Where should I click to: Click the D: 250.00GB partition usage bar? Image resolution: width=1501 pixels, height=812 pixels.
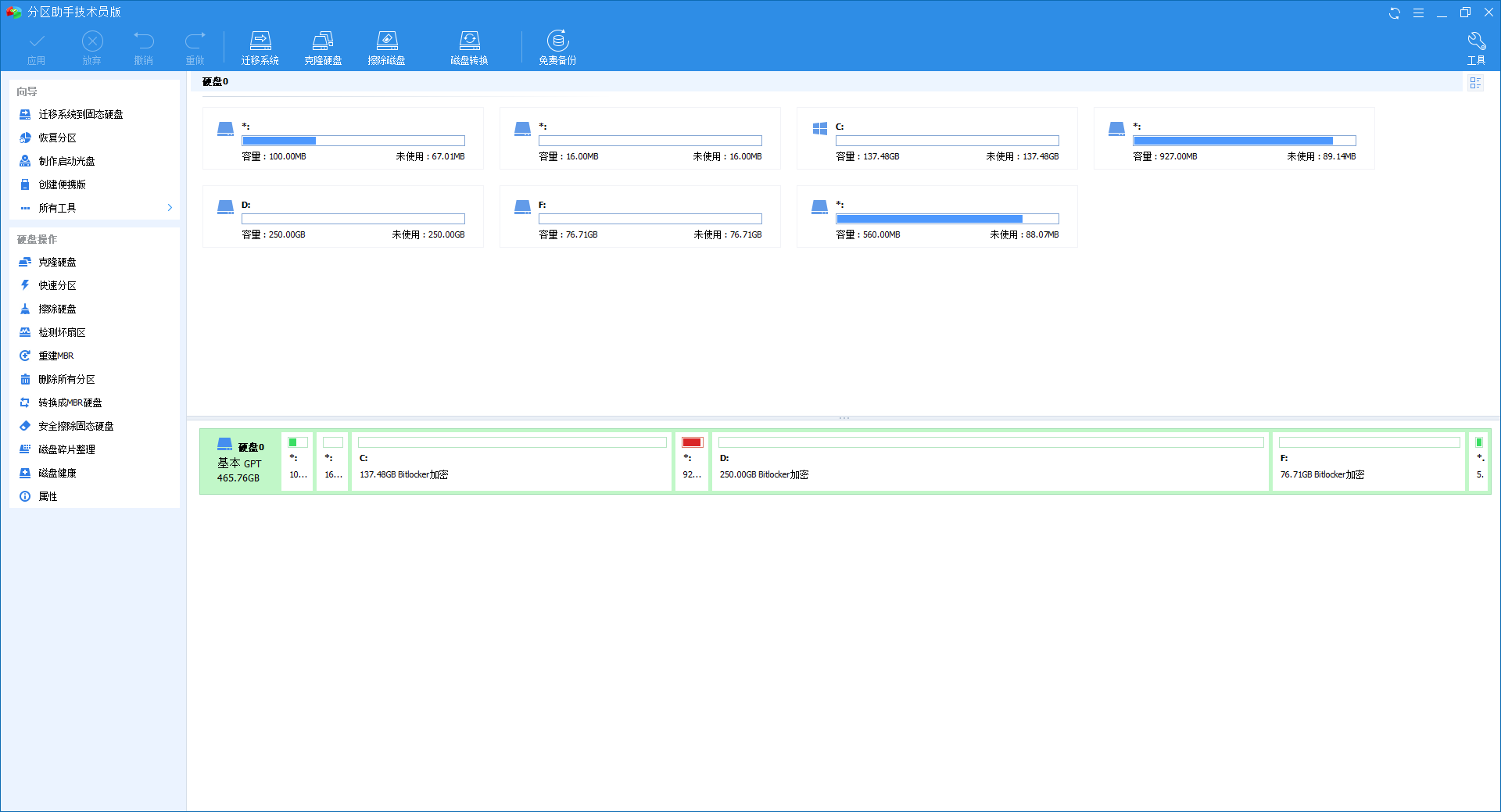click(x=353, y=219)
